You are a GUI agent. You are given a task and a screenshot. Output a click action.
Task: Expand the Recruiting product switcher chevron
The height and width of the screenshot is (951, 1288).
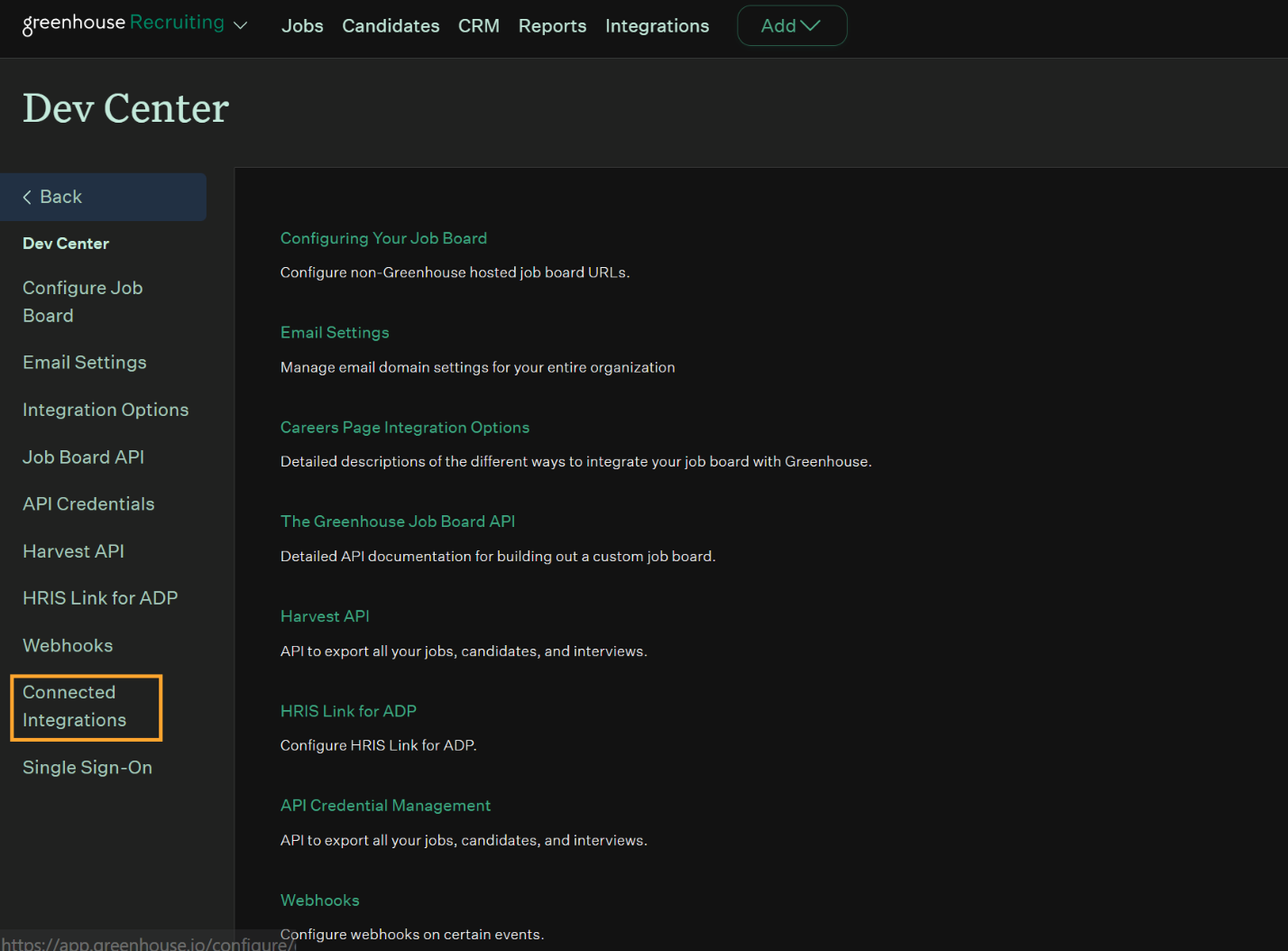[240, 25]
